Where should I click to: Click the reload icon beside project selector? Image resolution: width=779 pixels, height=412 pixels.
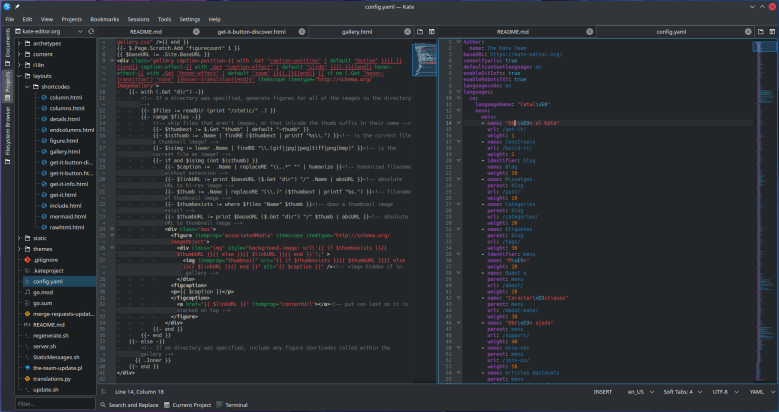[x=90, y=32]
